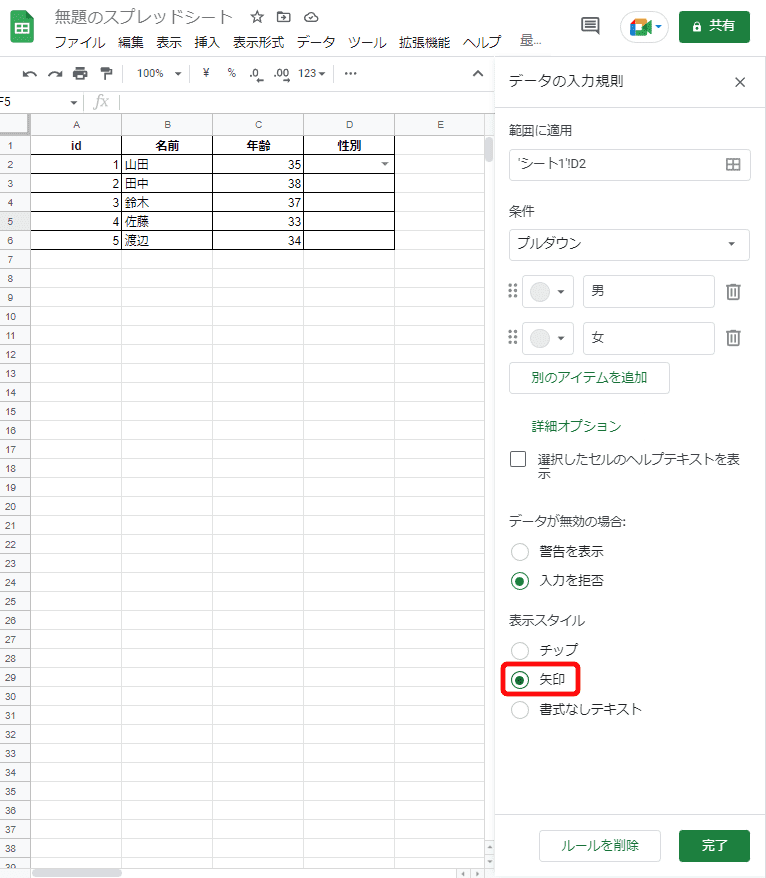
Task: Apply yen currency format
Action: coord(206,73)
